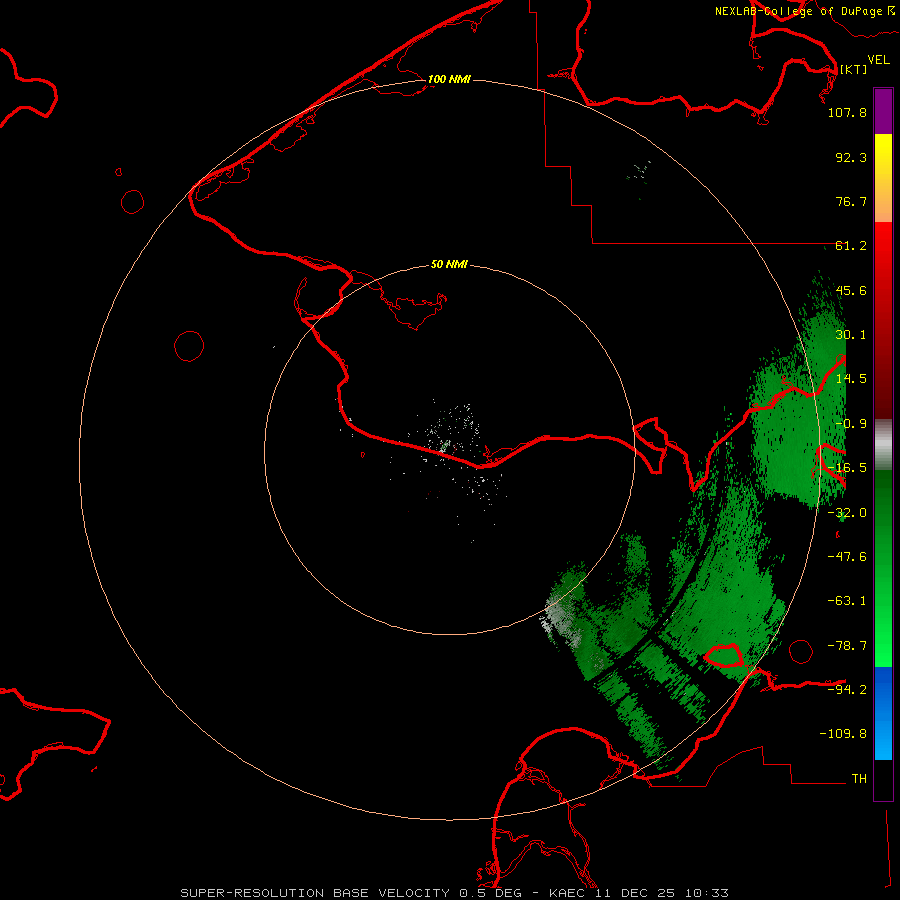Click the VEL legend title
900x900 pixels.
(x=878, y=60)
